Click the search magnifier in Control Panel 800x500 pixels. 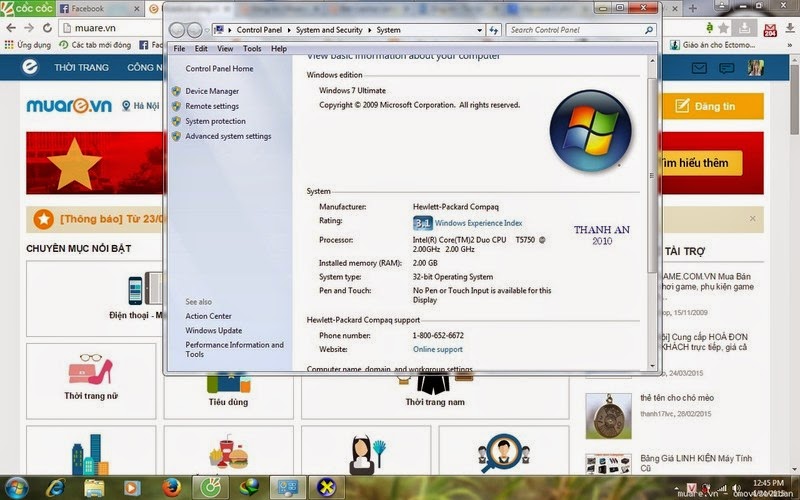pos(648,30)
